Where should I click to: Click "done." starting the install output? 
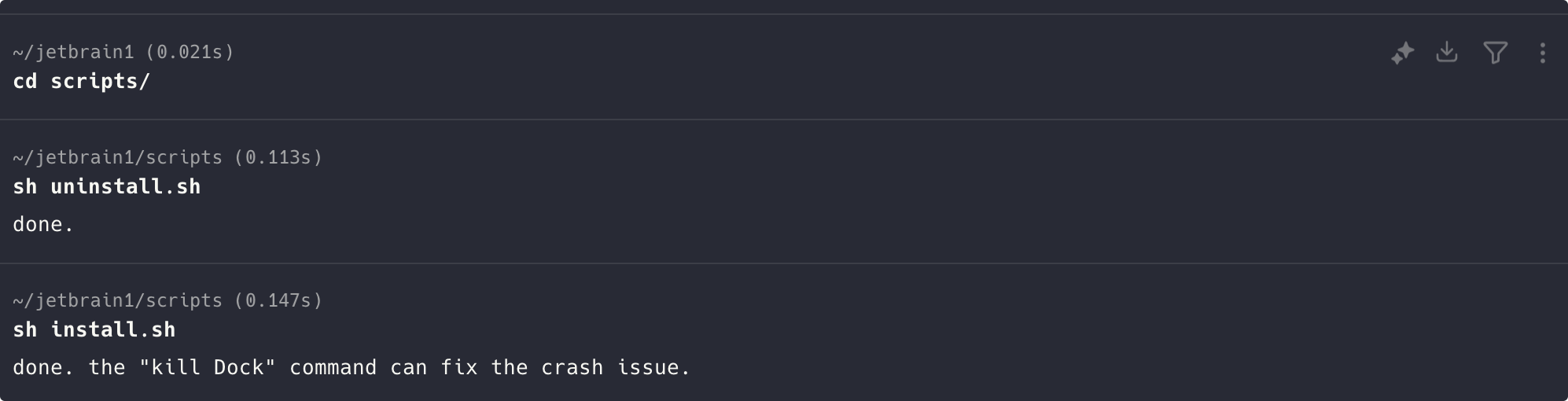coord(43,367)
